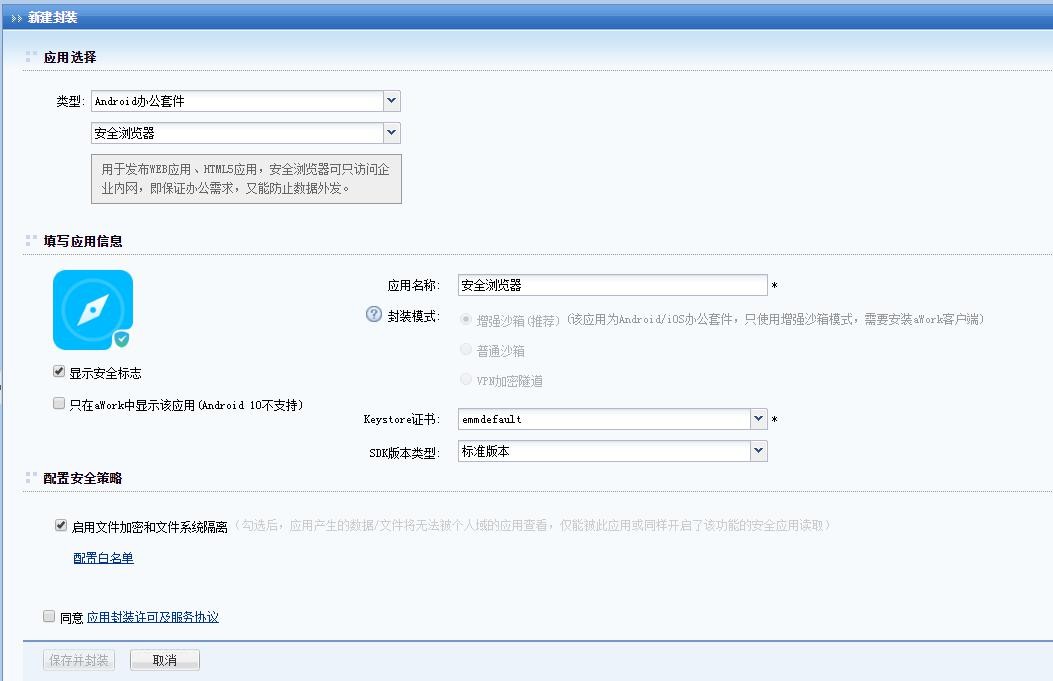Select the 增强沙箱(推荐) radio button
This screenshot has width=1053, height=681.
tap(466, 319)
